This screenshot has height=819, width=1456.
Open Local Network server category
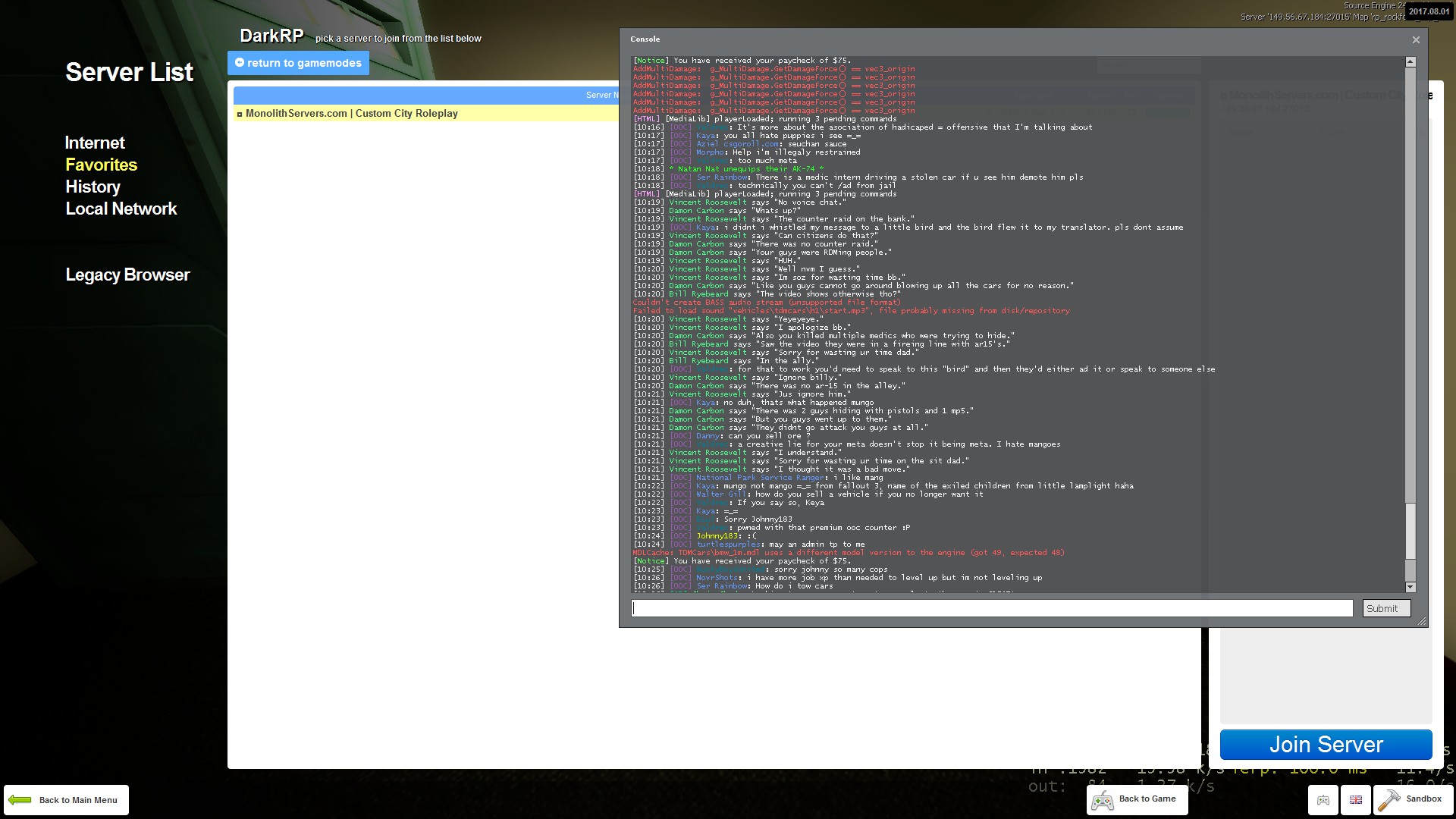(x=121, y=209)
